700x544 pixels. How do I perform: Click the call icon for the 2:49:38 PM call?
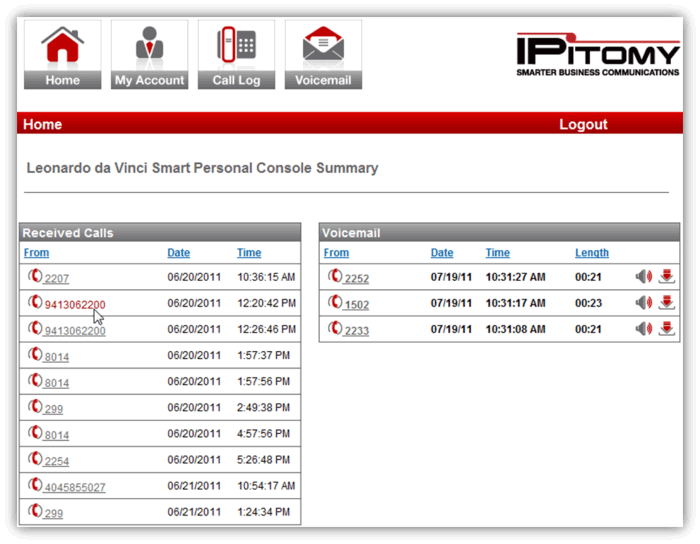point(35,407)
